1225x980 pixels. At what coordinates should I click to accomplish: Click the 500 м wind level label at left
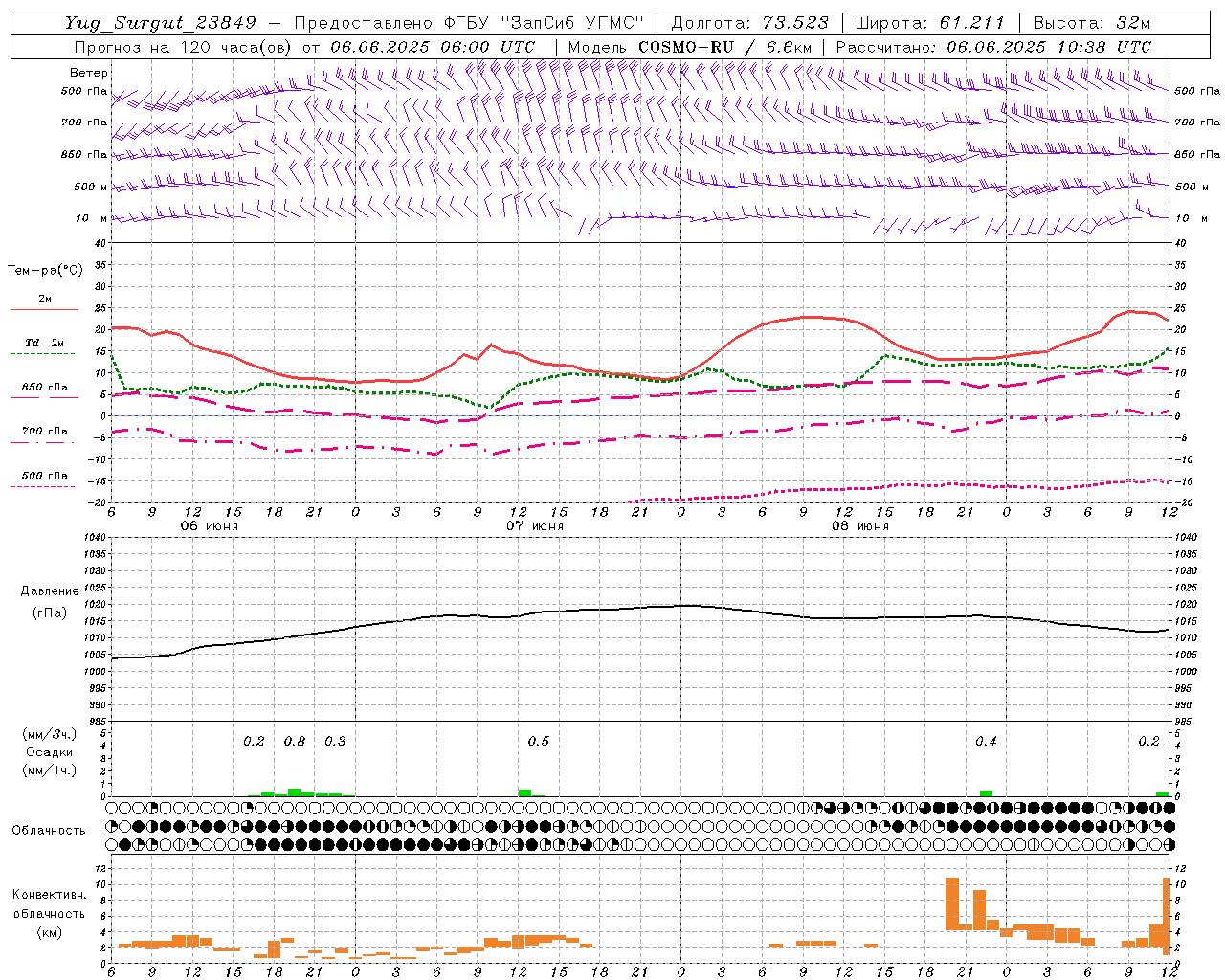click(x=91, y=187)
